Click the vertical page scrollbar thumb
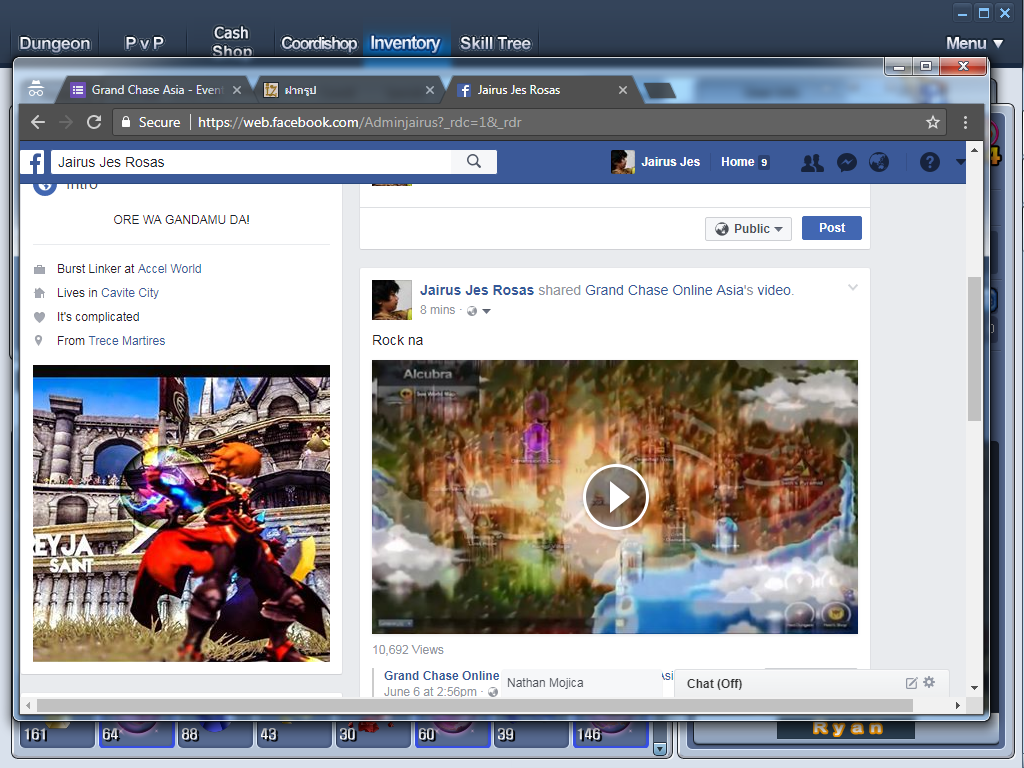The height and width of the screenshot is (768, 1024). click(x=974, y=349)
